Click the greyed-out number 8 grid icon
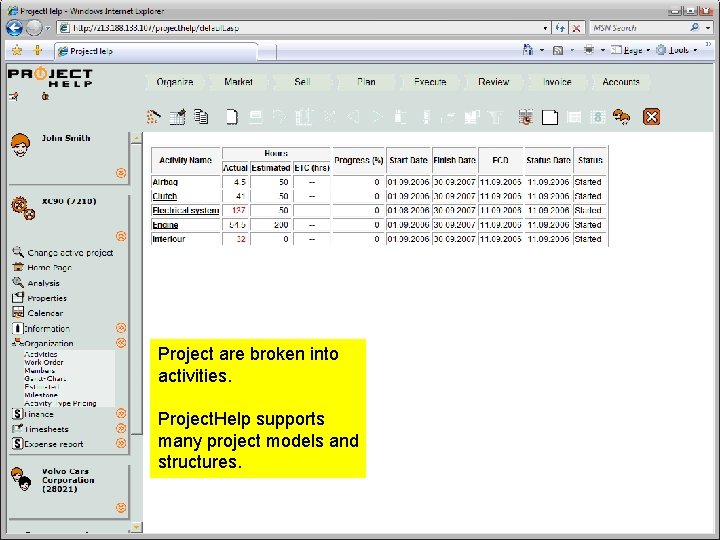Image resolution: width=720 pixels, height=540 pixels. coord(597,118)
